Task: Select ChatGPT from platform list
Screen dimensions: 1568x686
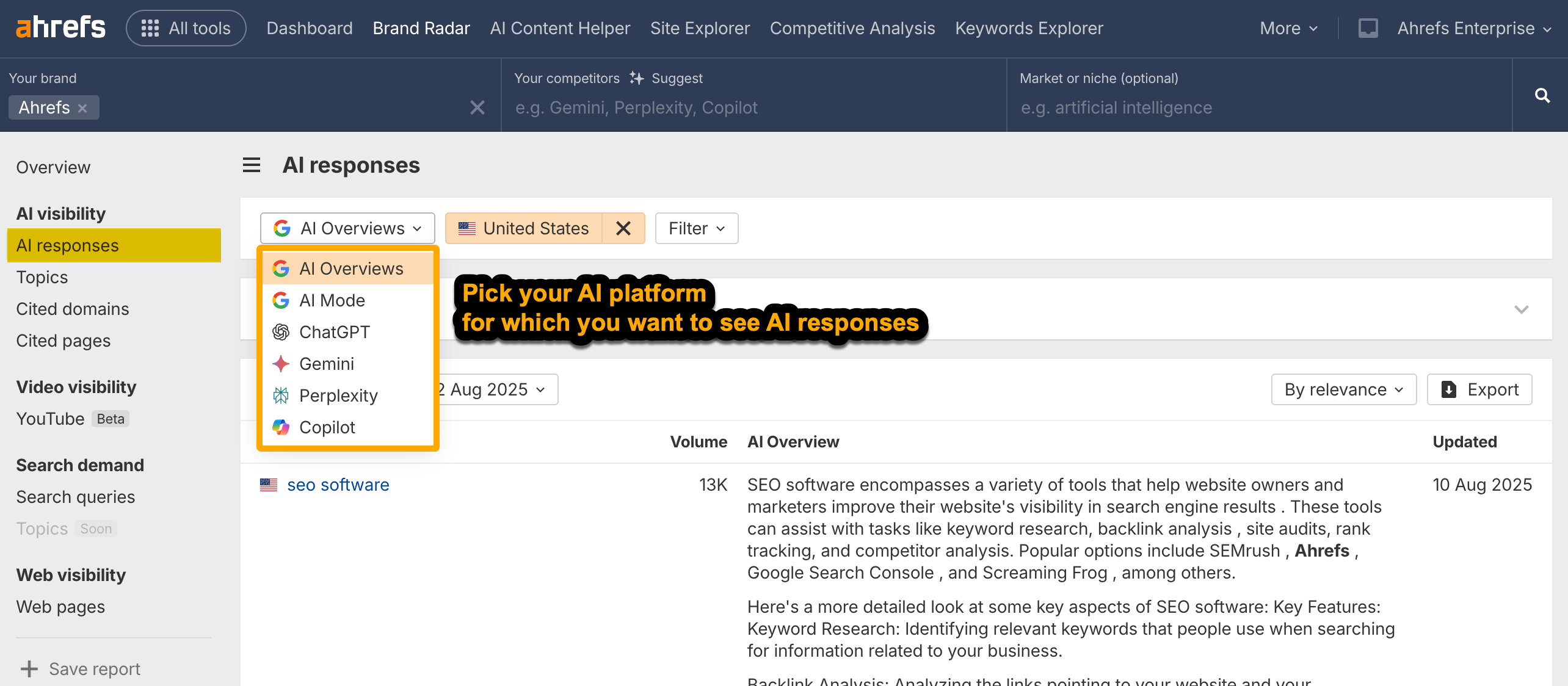Action: (x=334, y=332)
